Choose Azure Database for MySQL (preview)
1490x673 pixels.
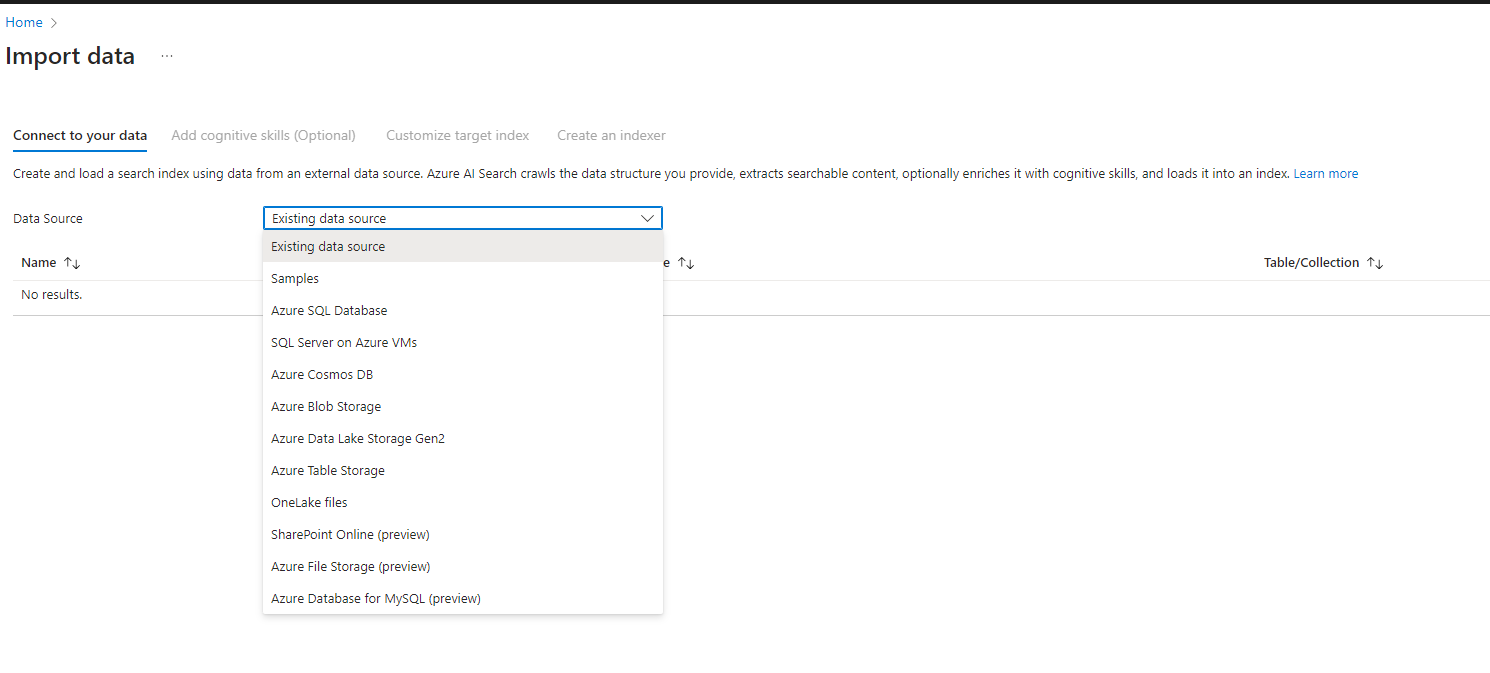pyautogui.click(x=462, y=598)
